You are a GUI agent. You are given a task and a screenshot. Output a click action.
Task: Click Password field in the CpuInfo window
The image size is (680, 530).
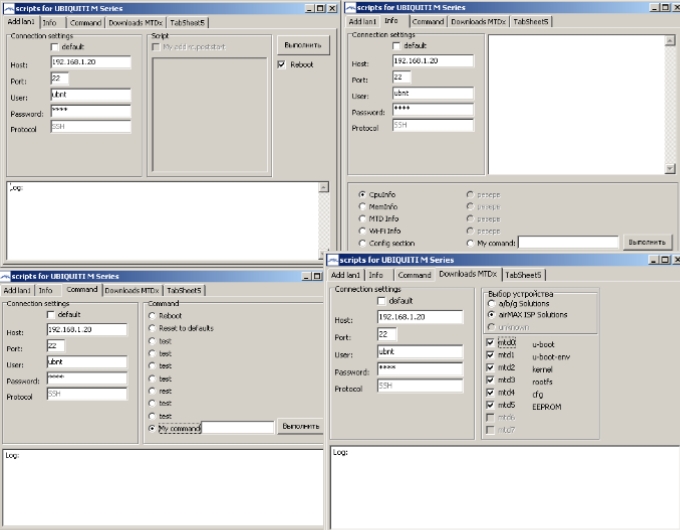tap(432, 109)
